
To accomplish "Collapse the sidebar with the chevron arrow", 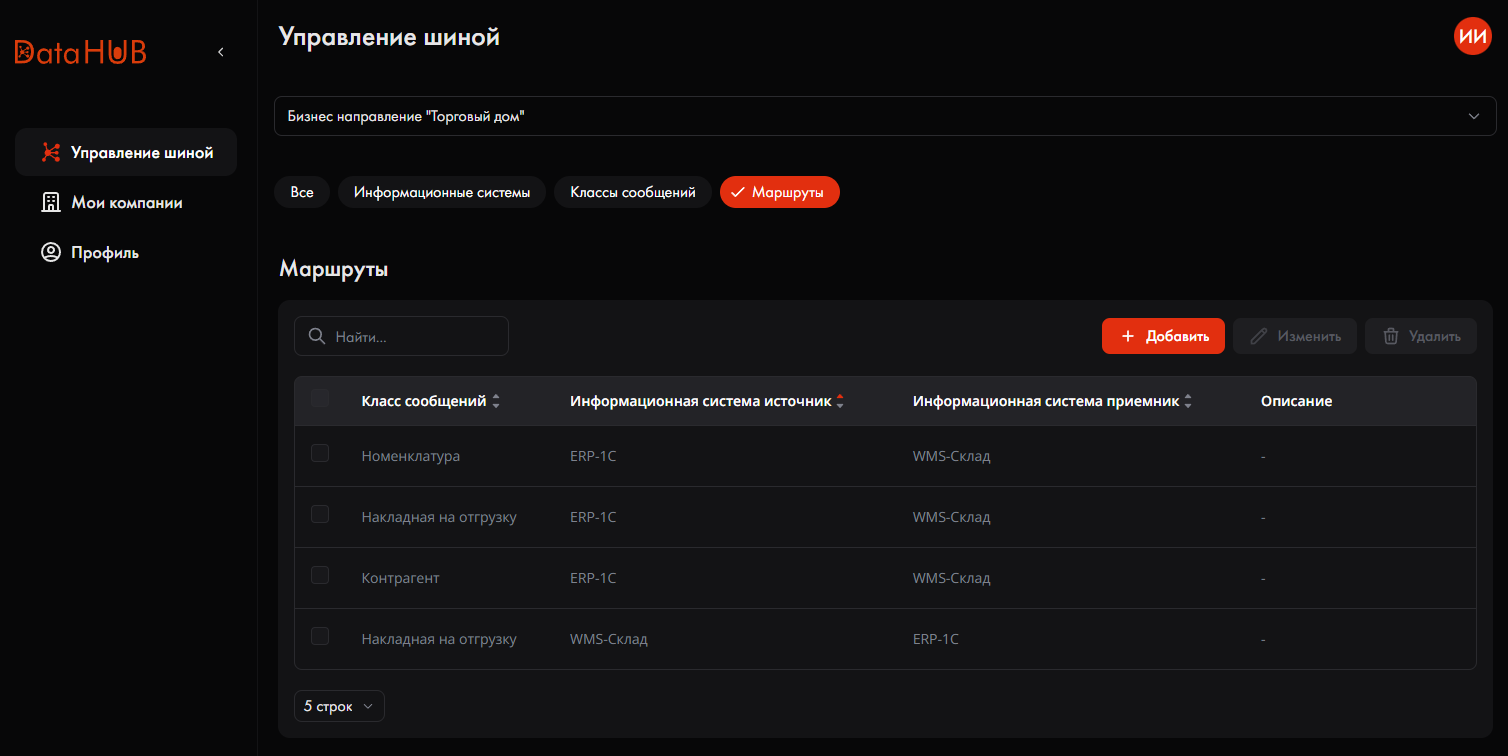I will pyautogui.click(x=221, y=52).
